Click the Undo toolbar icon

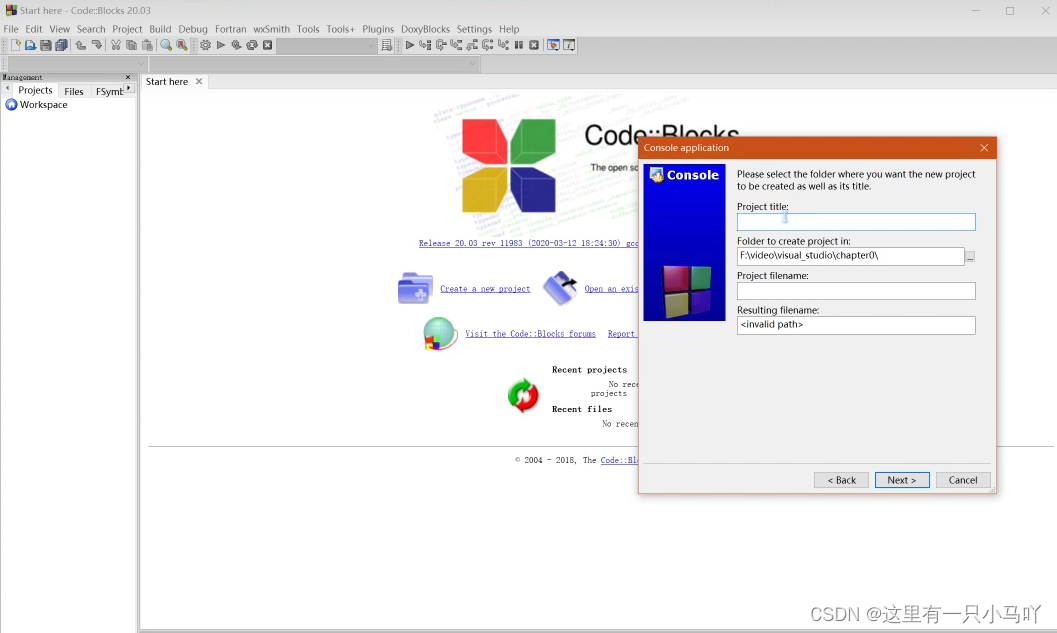coord(81,45)
